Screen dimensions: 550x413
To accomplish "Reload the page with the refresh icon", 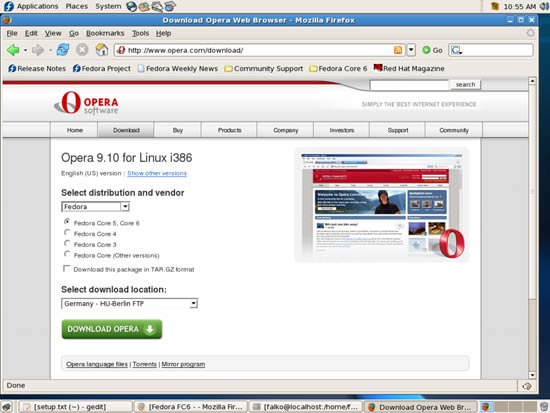I will (x=63, y=50).
